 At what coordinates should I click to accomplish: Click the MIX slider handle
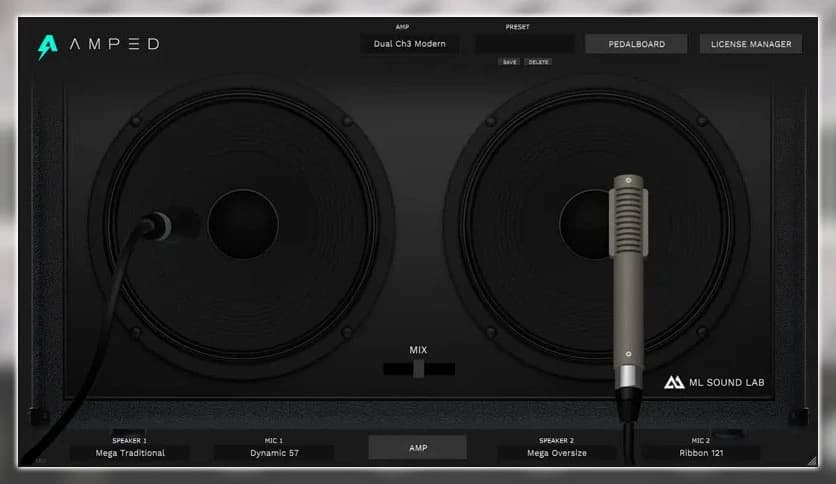pos(419,368)
